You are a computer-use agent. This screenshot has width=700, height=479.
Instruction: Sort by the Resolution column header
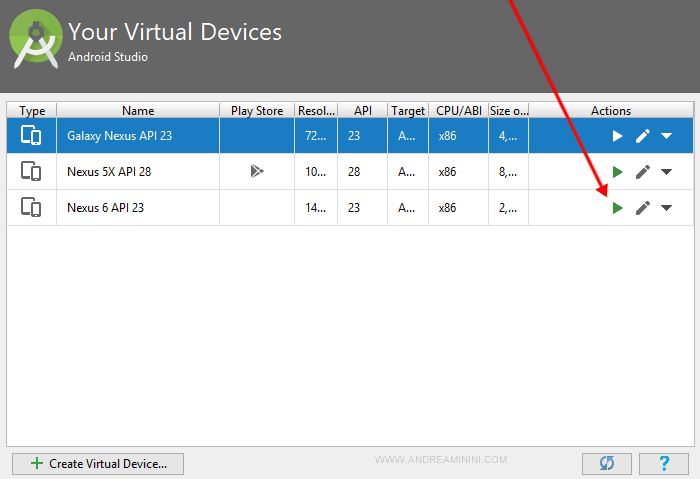(x=316, y=110)
